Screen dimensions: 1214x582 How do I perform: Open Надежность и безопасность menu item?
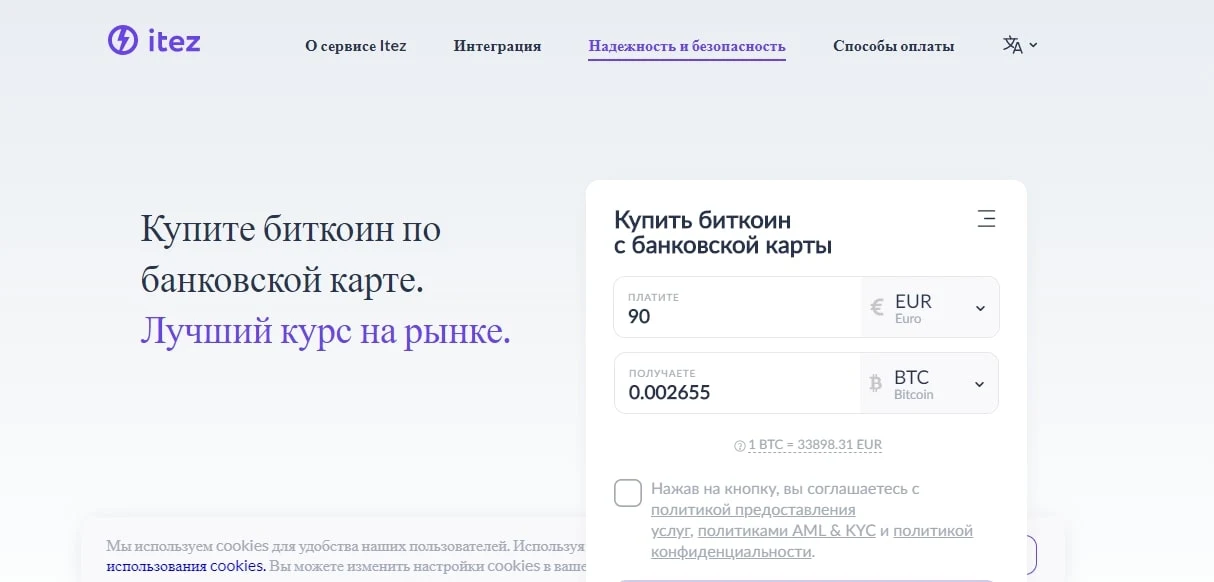(x=687, y=46)
